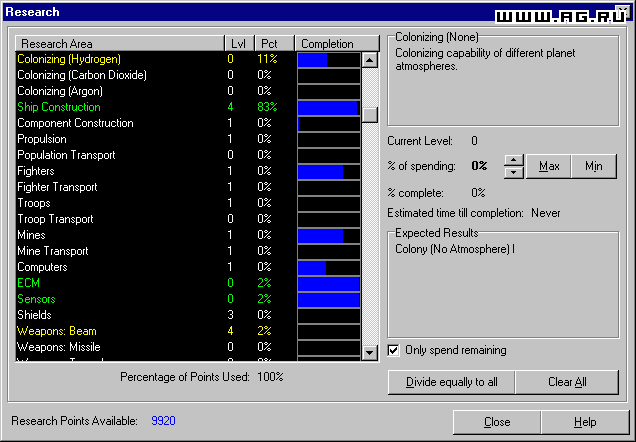Click Estimated time till completion Never
The height and width of the screenshot is (442, 636).
[x=546, y=213]
